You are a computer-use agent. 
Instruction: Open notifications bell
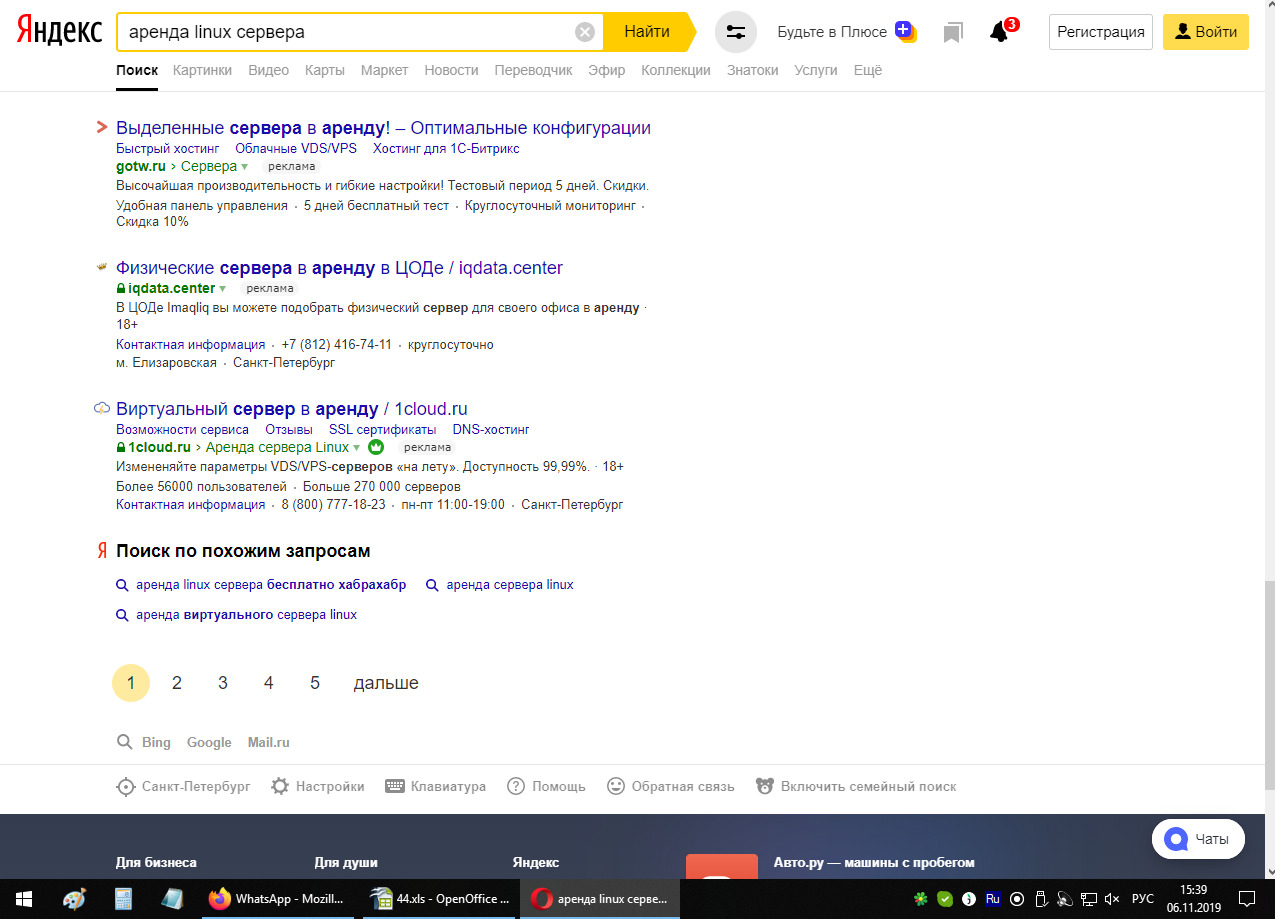(999, 32)
